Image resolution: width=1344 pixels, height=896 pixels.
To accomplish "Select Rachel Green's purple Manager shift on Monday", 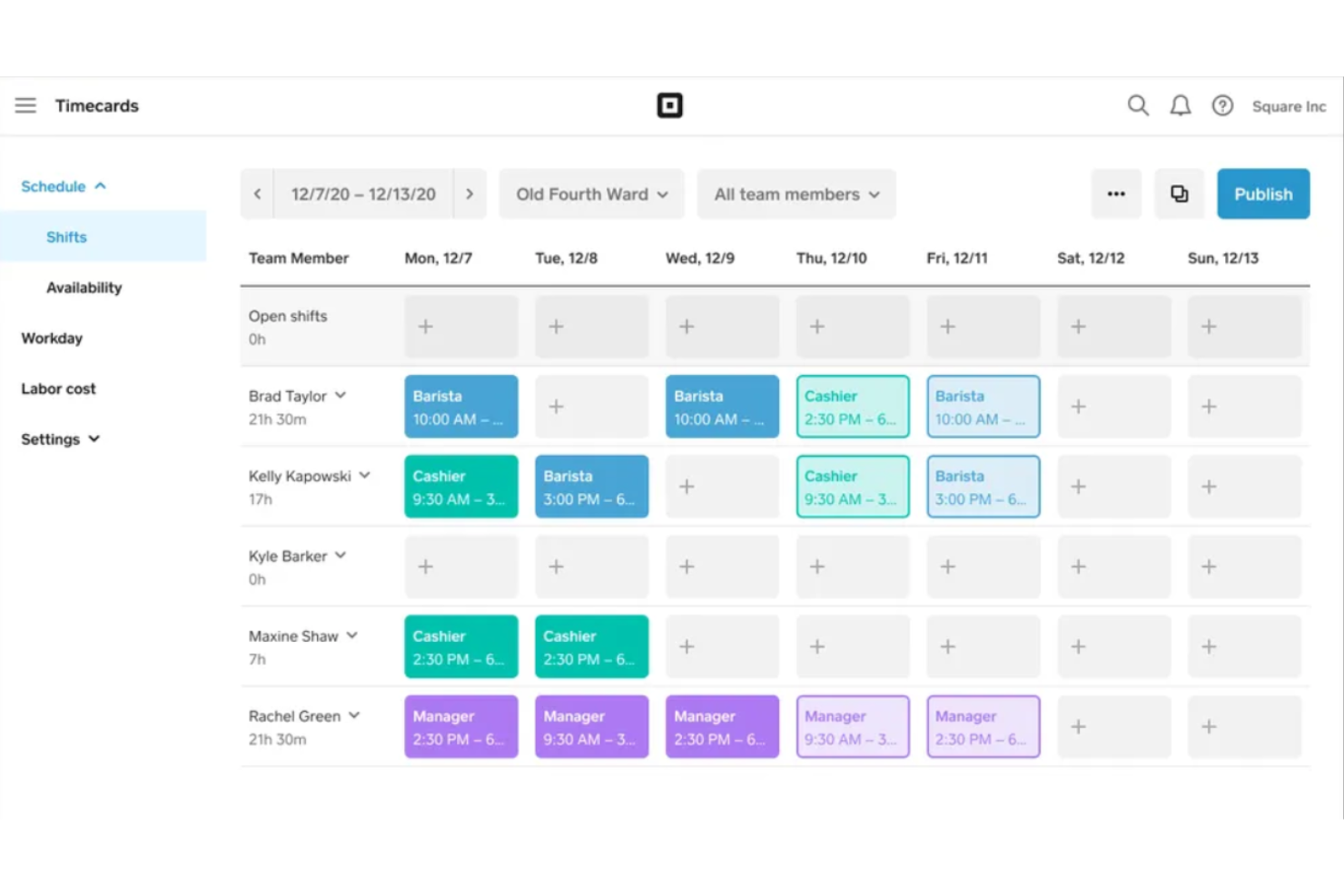I will click(460, 726).
